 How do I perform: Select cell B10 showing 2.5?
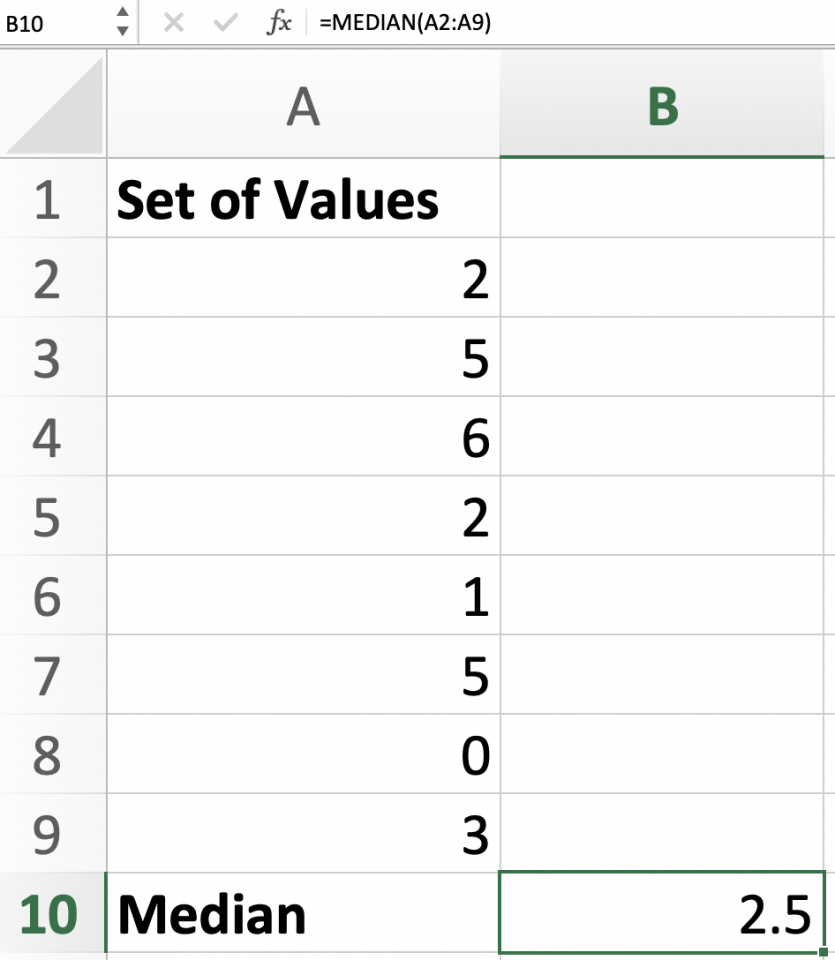662,914
